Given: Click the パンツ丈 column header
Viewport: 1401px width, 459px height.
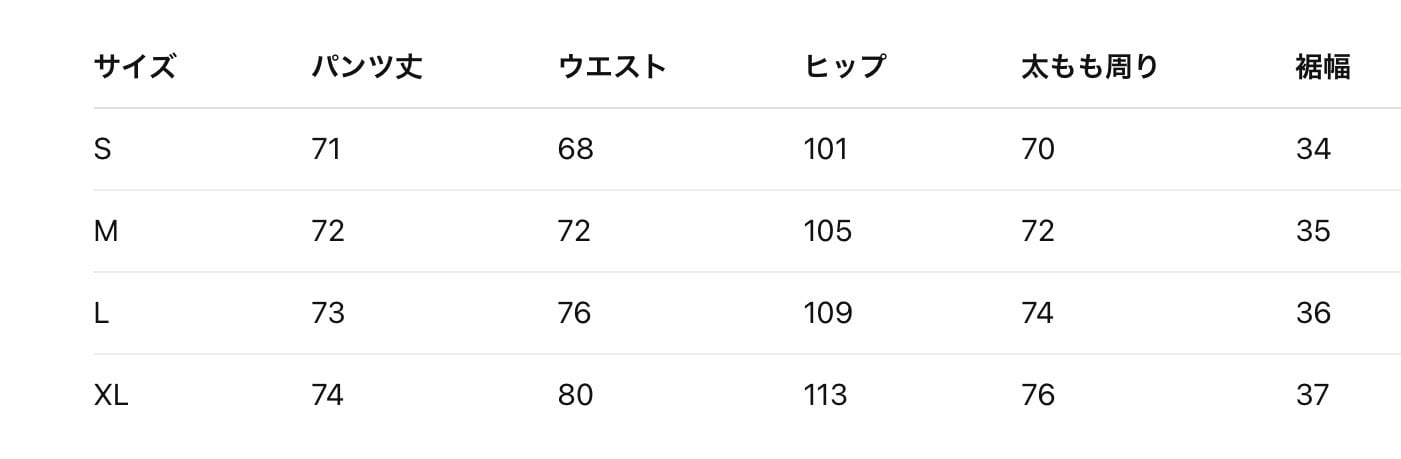Looking at the screenshot, I should pos(366,67).
